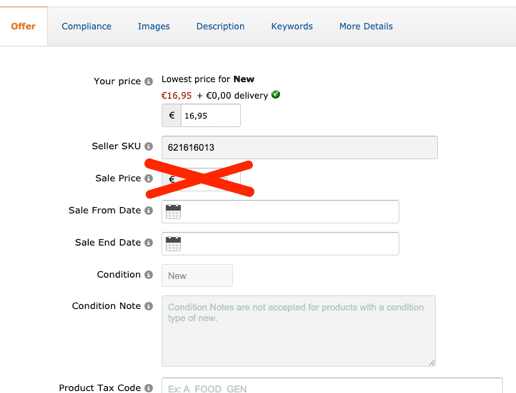The width and height of the screenshot is (516, 393).
Task: Open the More Details tab
Action: click(x=366, y=26)
